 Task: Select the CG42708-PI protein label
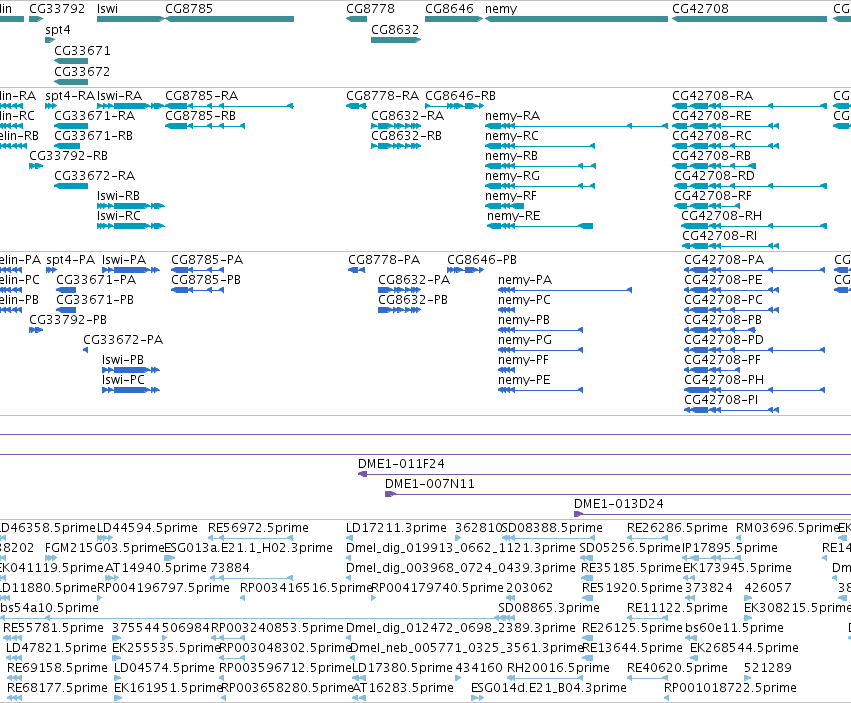(x=721, y=400)
